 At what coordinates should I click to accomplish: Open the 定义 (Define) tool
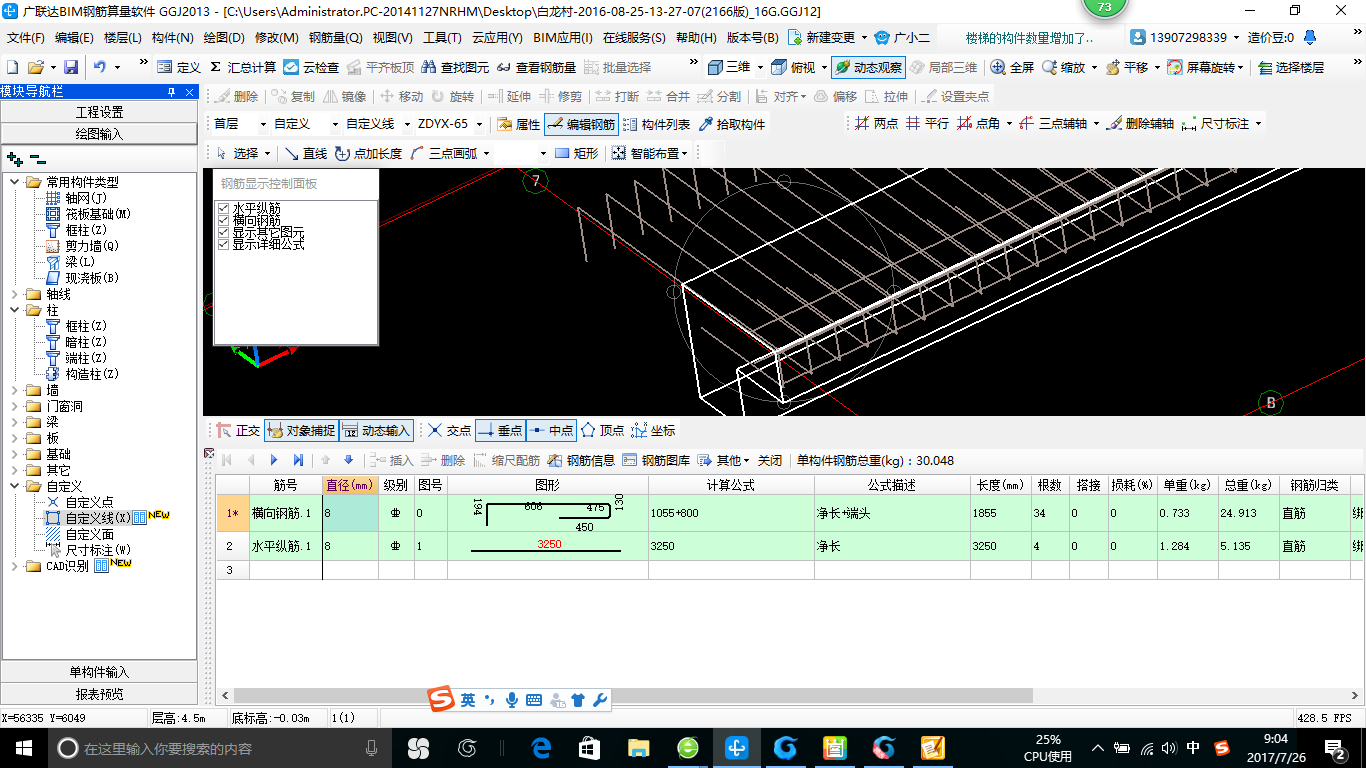[x=179, y=67]
